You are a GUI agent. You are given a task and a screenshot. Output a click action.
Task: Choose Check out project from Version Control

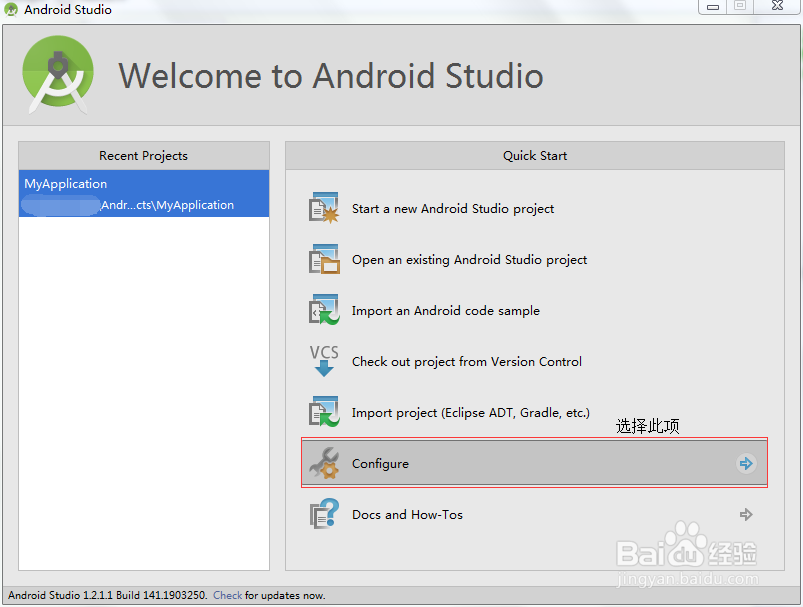click(467, 362)
